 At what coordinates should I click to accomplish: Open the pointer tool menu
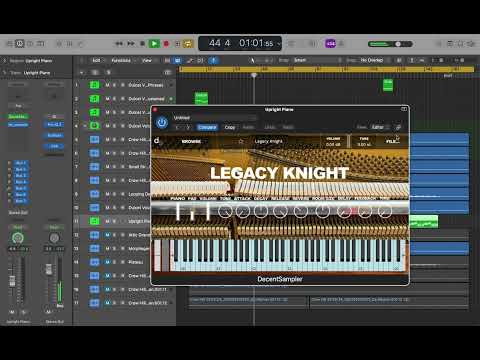[253, 60]
